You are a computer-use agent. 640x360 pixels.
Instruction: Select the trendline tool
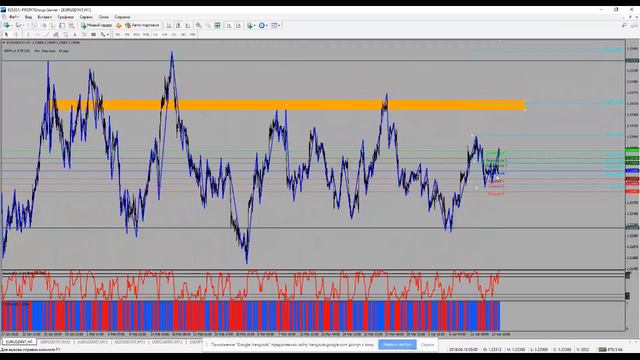[x=47, y=35]
